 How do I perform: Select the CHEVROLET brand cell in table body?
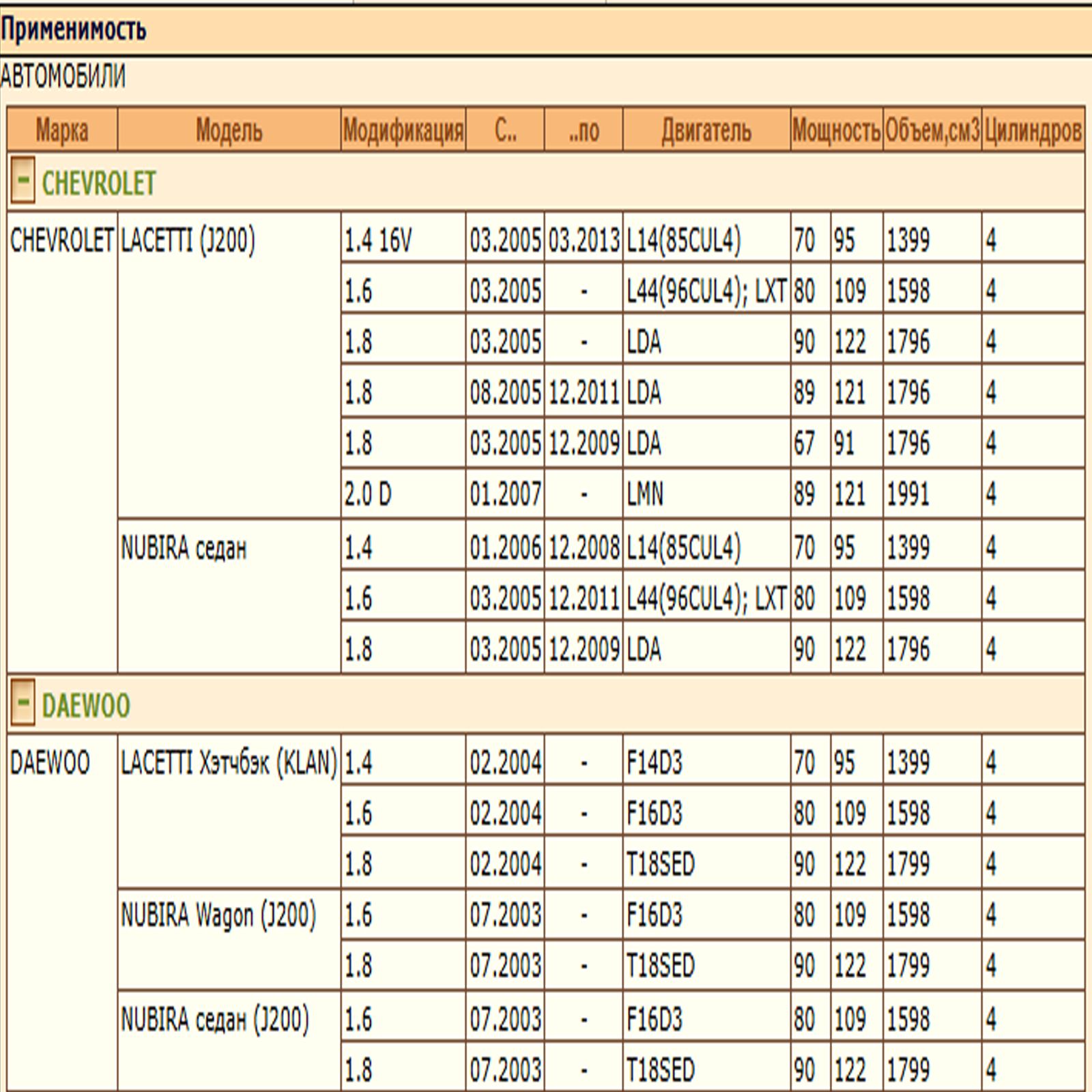coord(62,442)
